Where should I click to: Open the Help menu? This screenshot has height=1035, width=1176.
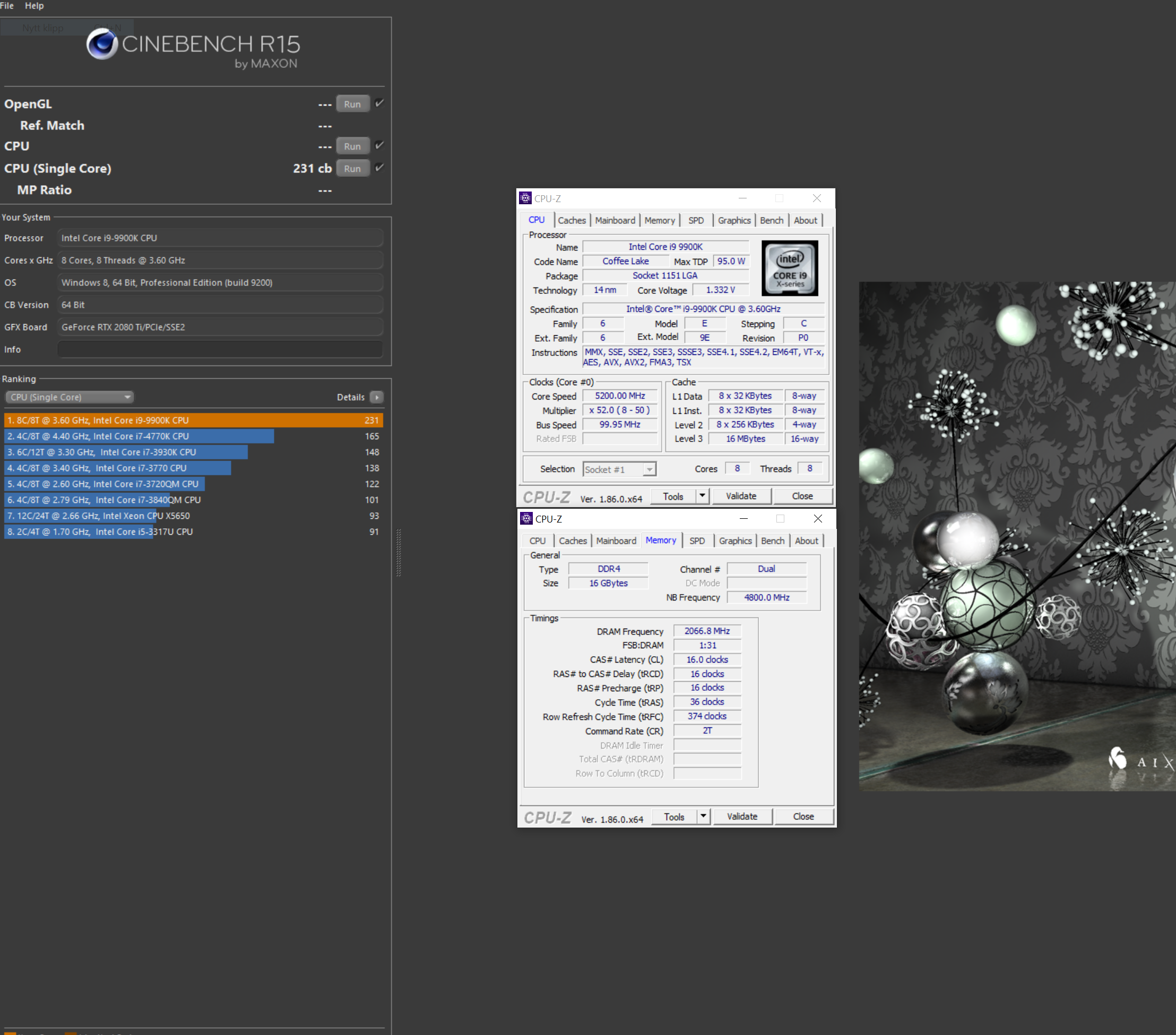coord(34,6)
